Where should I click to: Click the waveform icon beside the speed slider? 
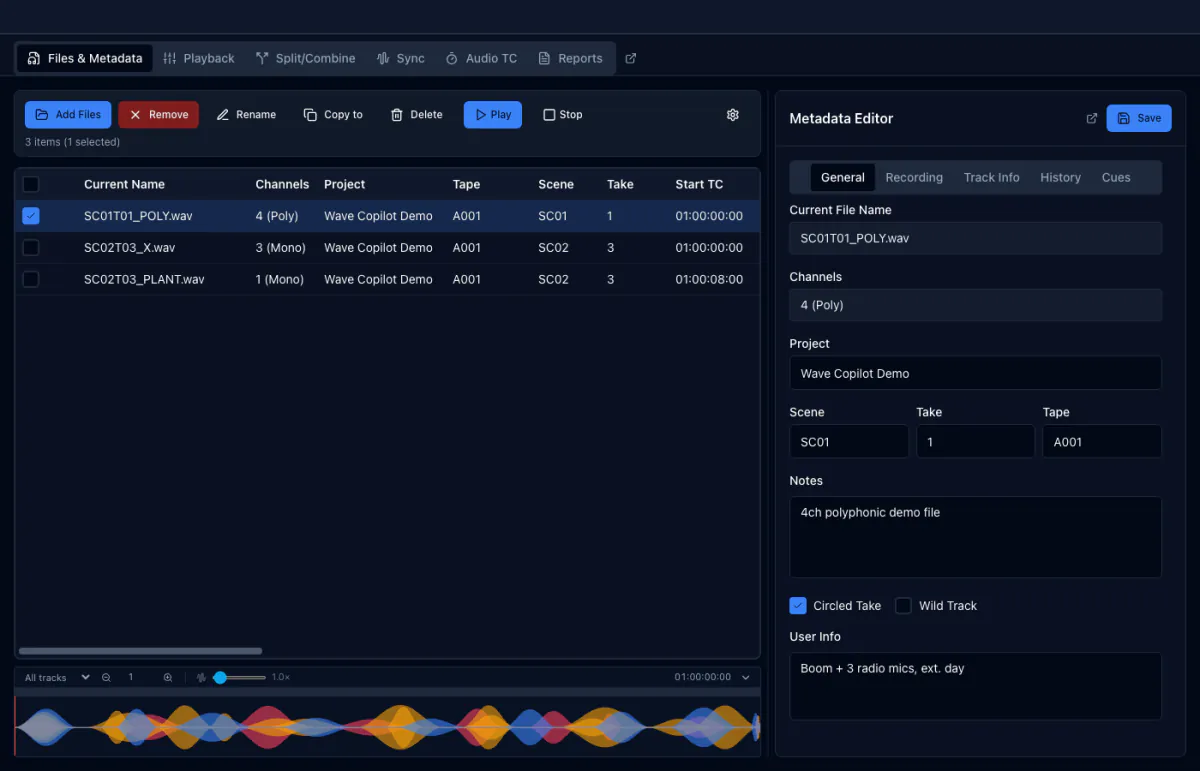[201, 677]
